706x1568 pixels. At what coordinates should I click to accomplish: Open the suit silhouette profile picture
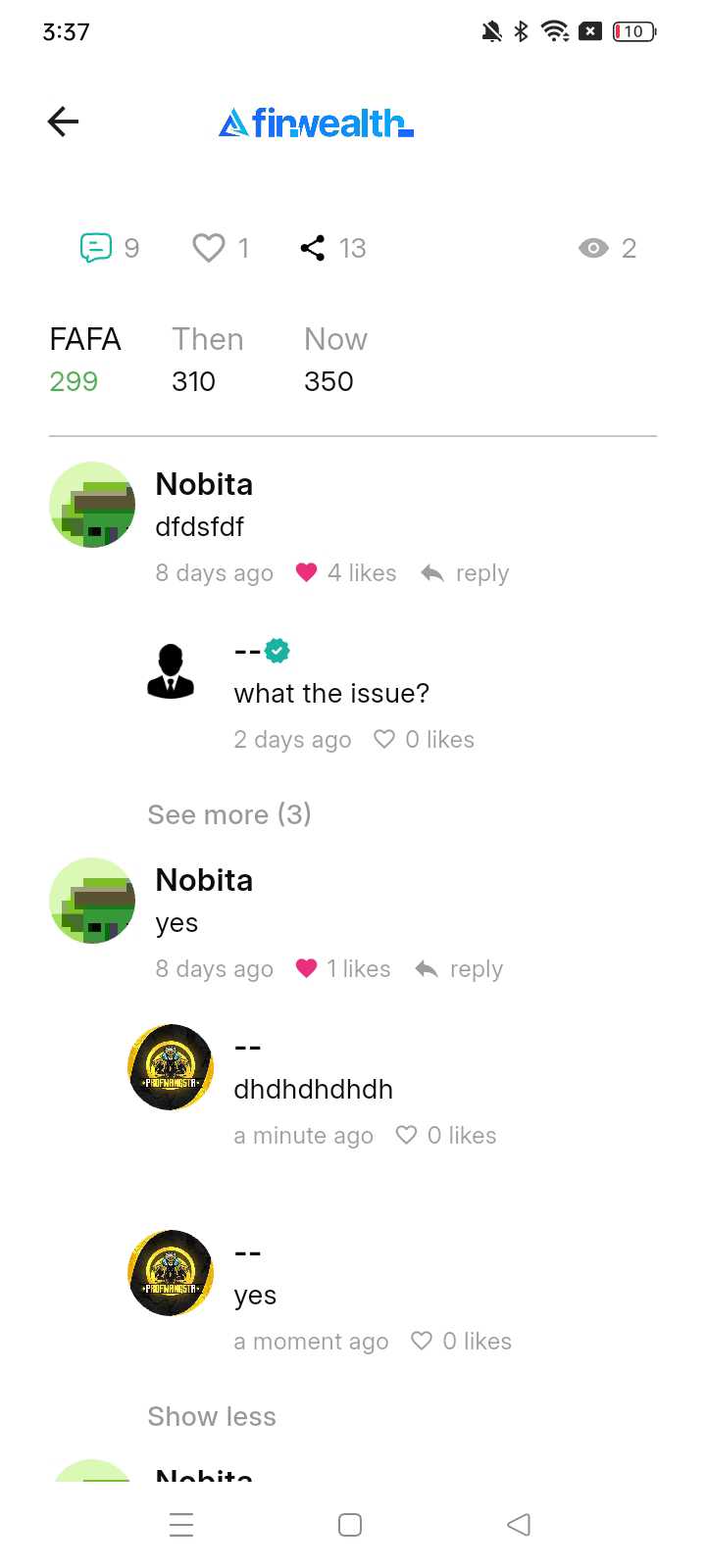[x=171, y=671]
